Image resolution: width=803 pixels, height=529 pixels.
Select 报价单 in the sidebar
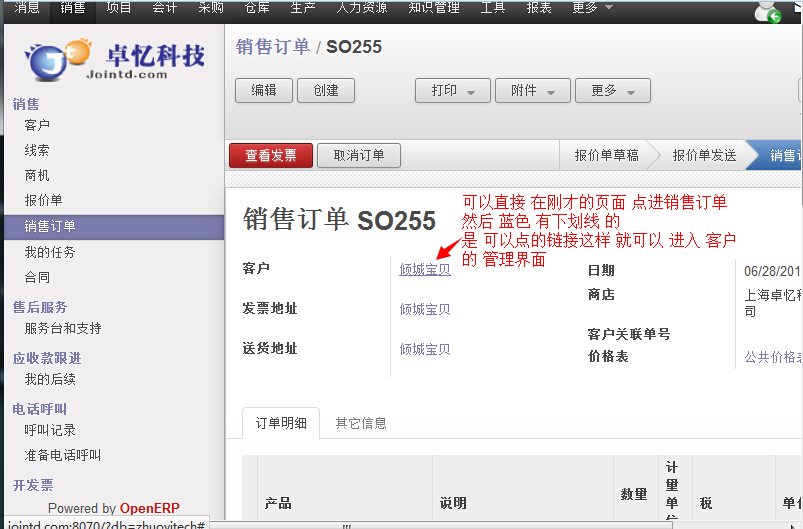[43, 200]
